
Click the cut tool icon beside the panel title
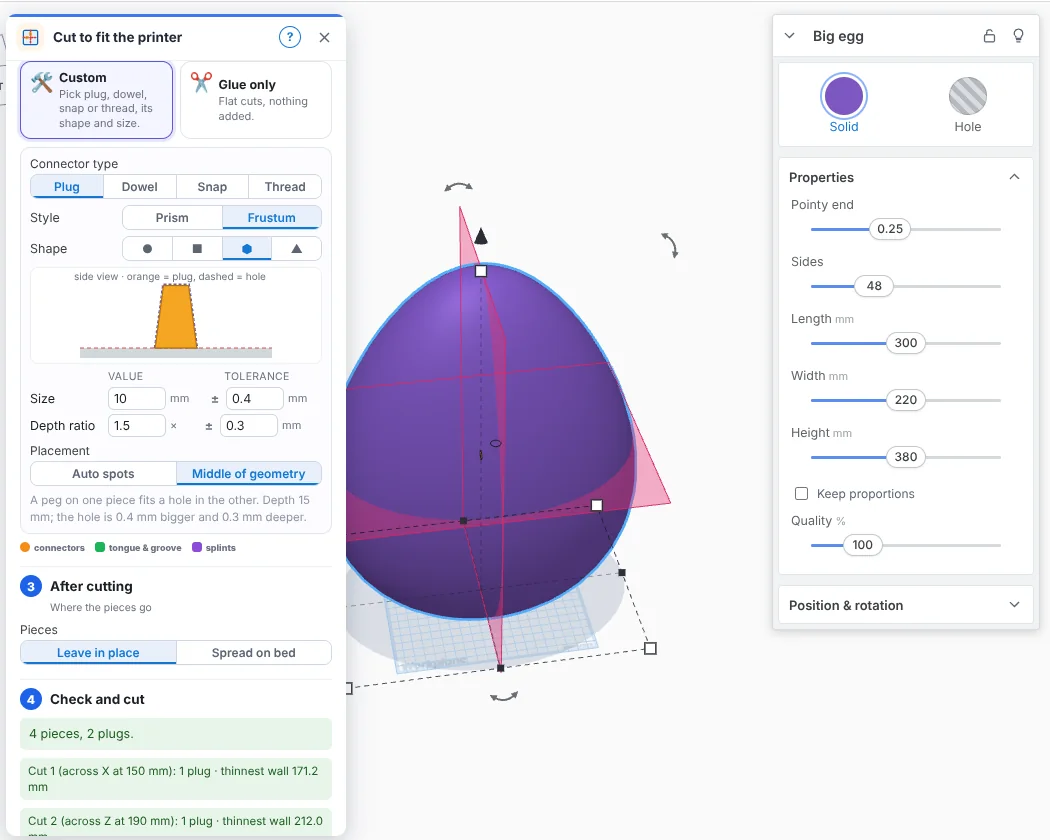click(x=30, y=37)
